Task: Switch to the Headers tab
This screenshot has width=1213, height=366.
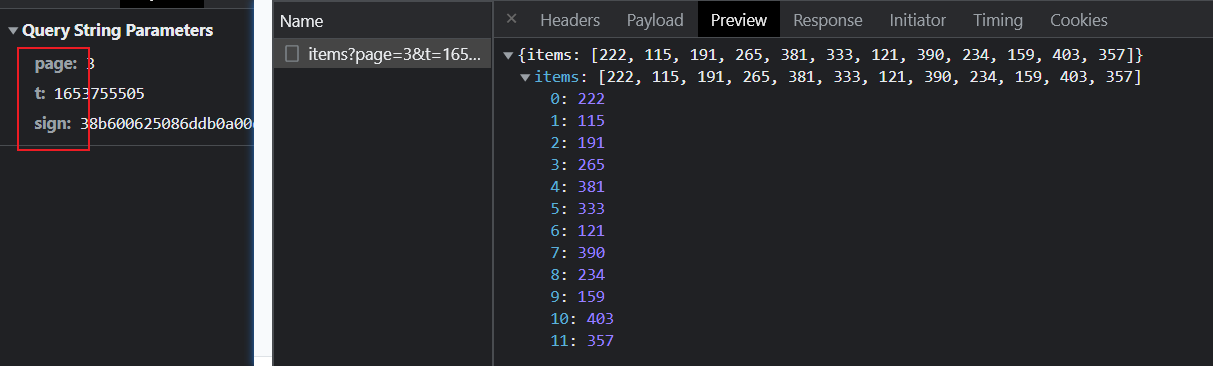Action: coord(570,20)
